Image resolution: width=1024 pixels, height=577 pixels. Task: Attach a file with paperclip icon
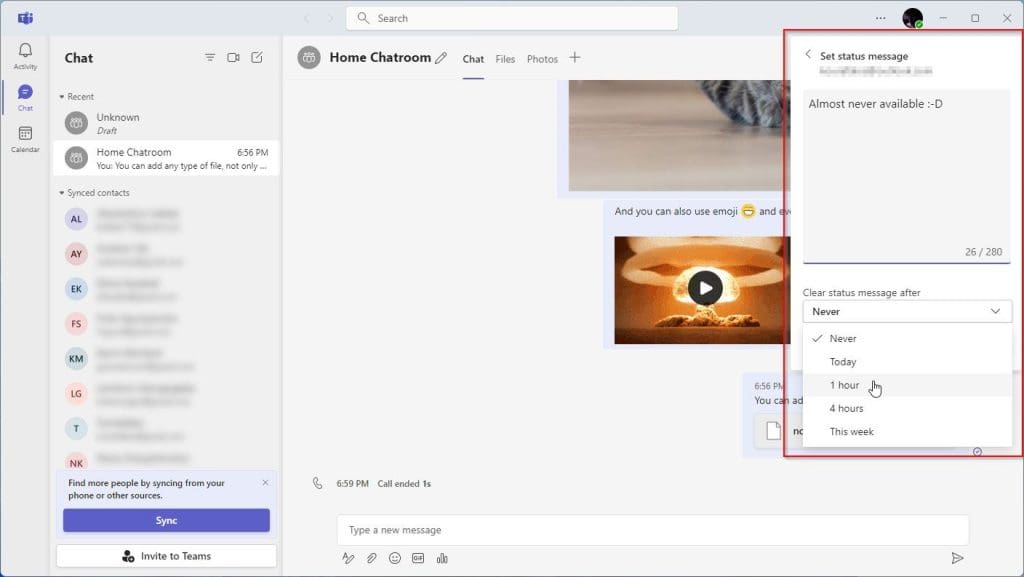(x=371, y=558)
